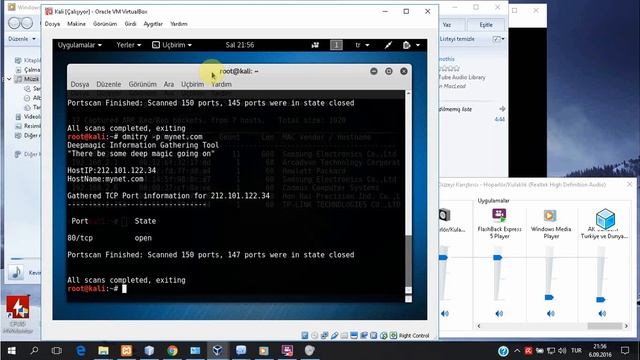
Task: Open Task View on taskbar
Action: (x=57, y=351)
